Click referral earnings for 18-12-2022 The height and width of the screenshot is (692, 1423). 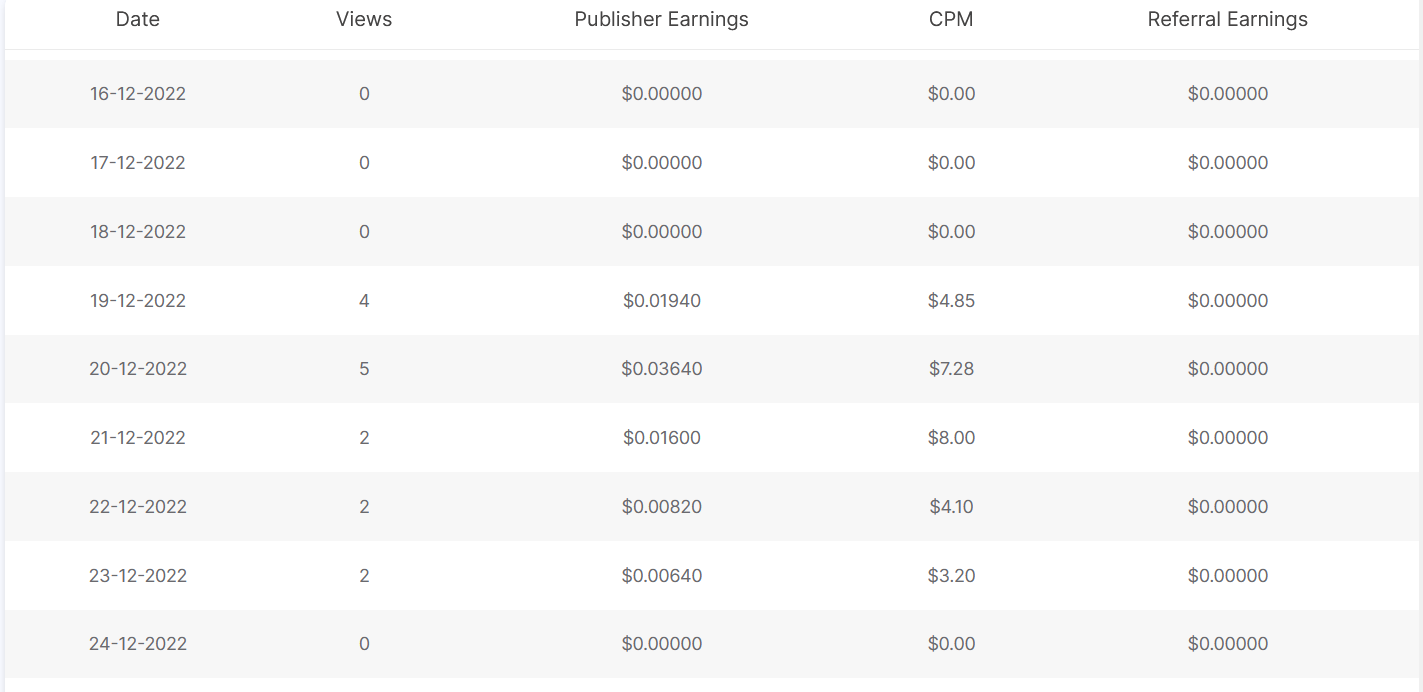click(1228, 232)
